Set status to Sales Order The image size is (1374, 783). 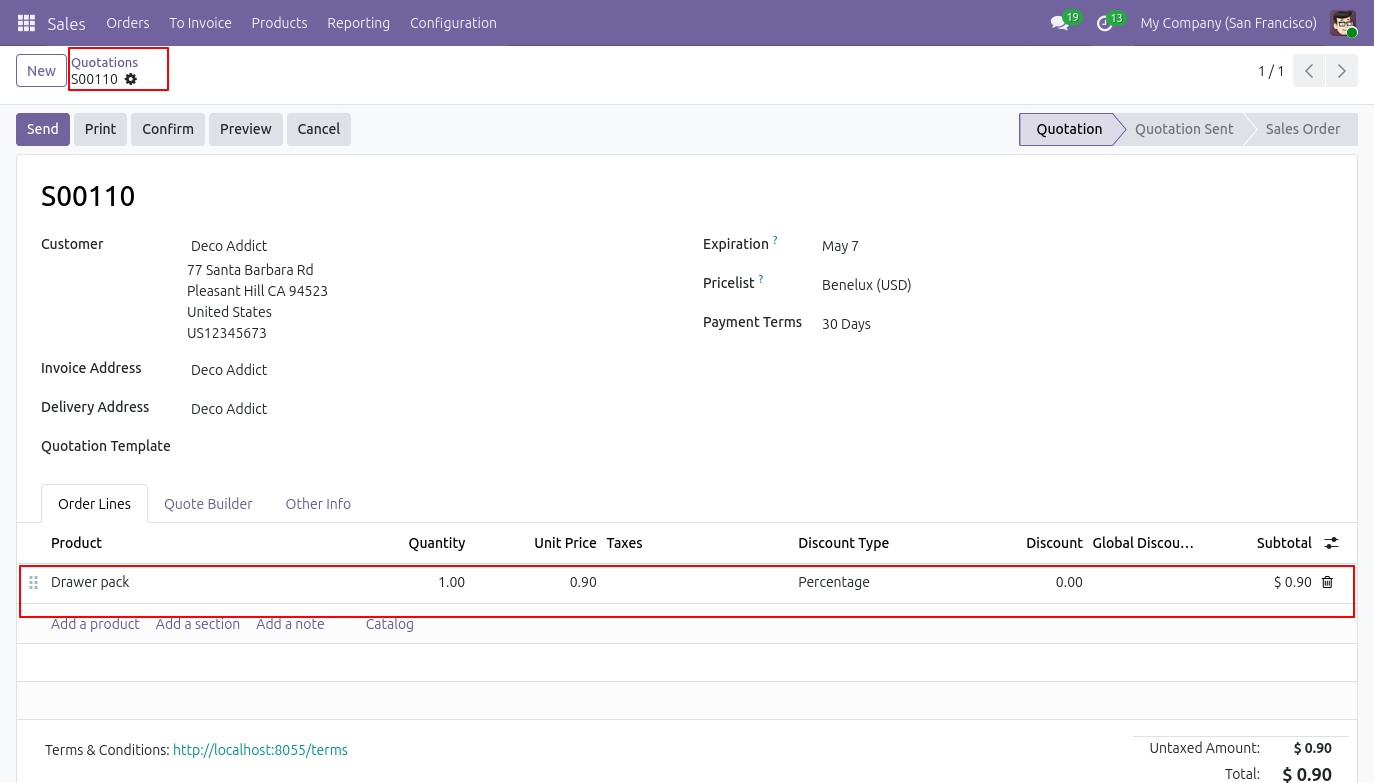point(1302,129)
